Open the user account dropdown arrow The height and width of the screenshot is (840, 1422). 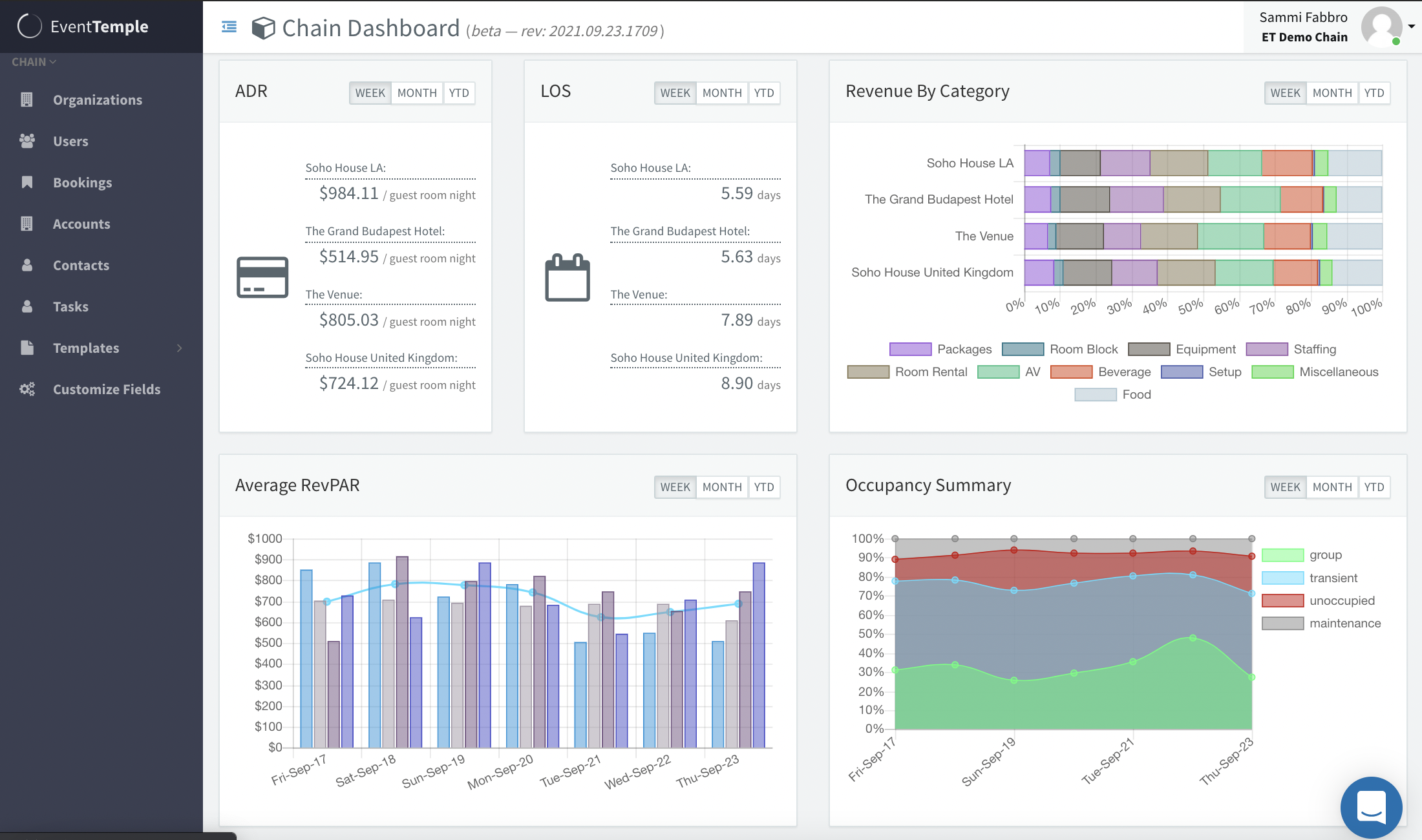coord(1412,26)
